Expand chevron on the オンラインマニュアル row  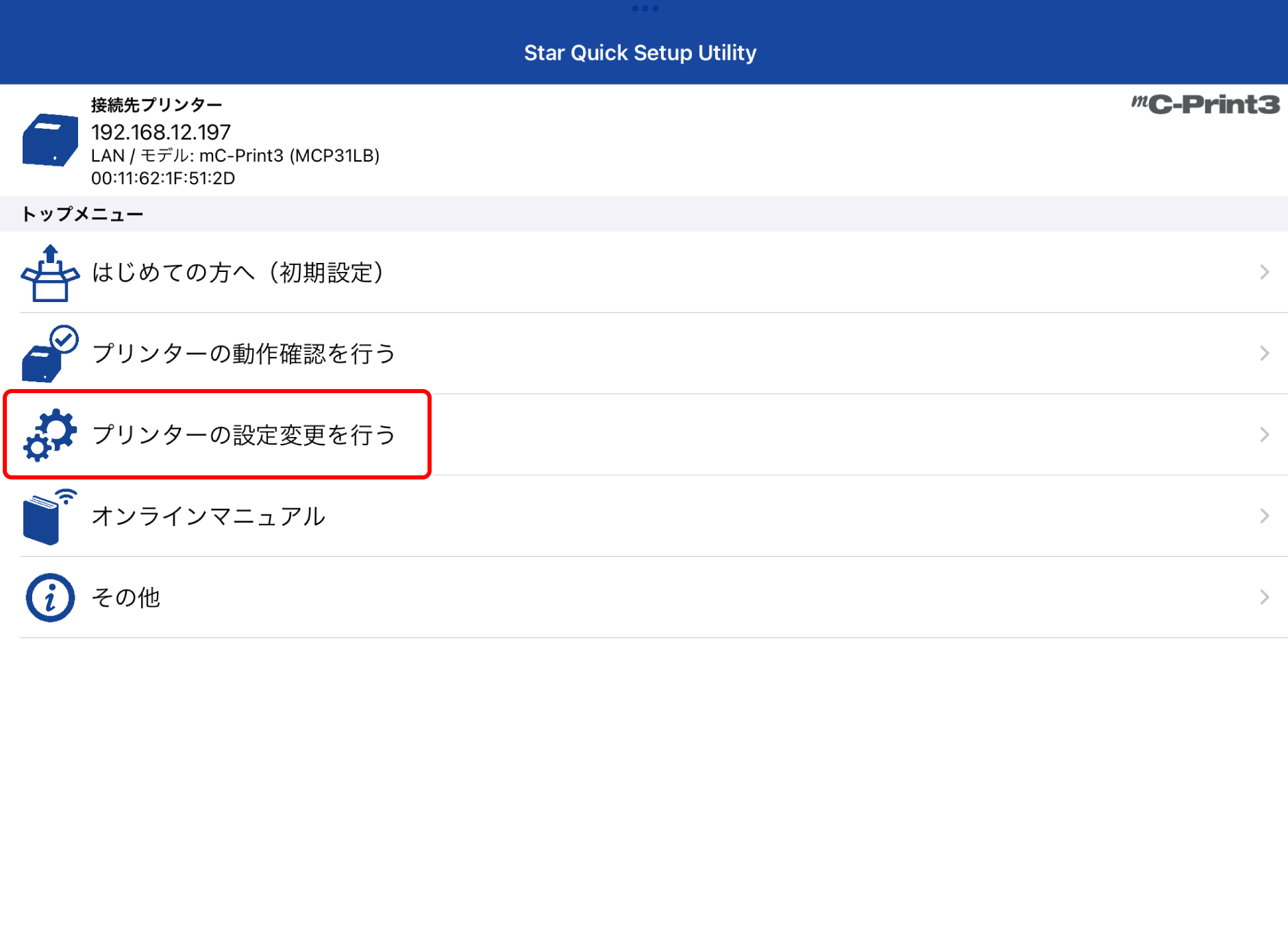coord(1264,516)
